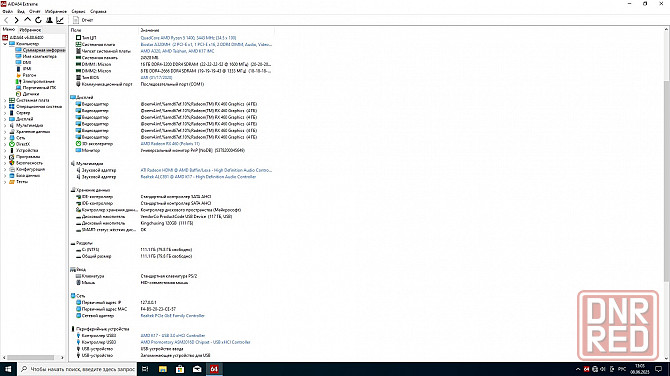670x376 pixels.
Task: Go back with the toolbar left arrow
Action: [x=6, y=20]
